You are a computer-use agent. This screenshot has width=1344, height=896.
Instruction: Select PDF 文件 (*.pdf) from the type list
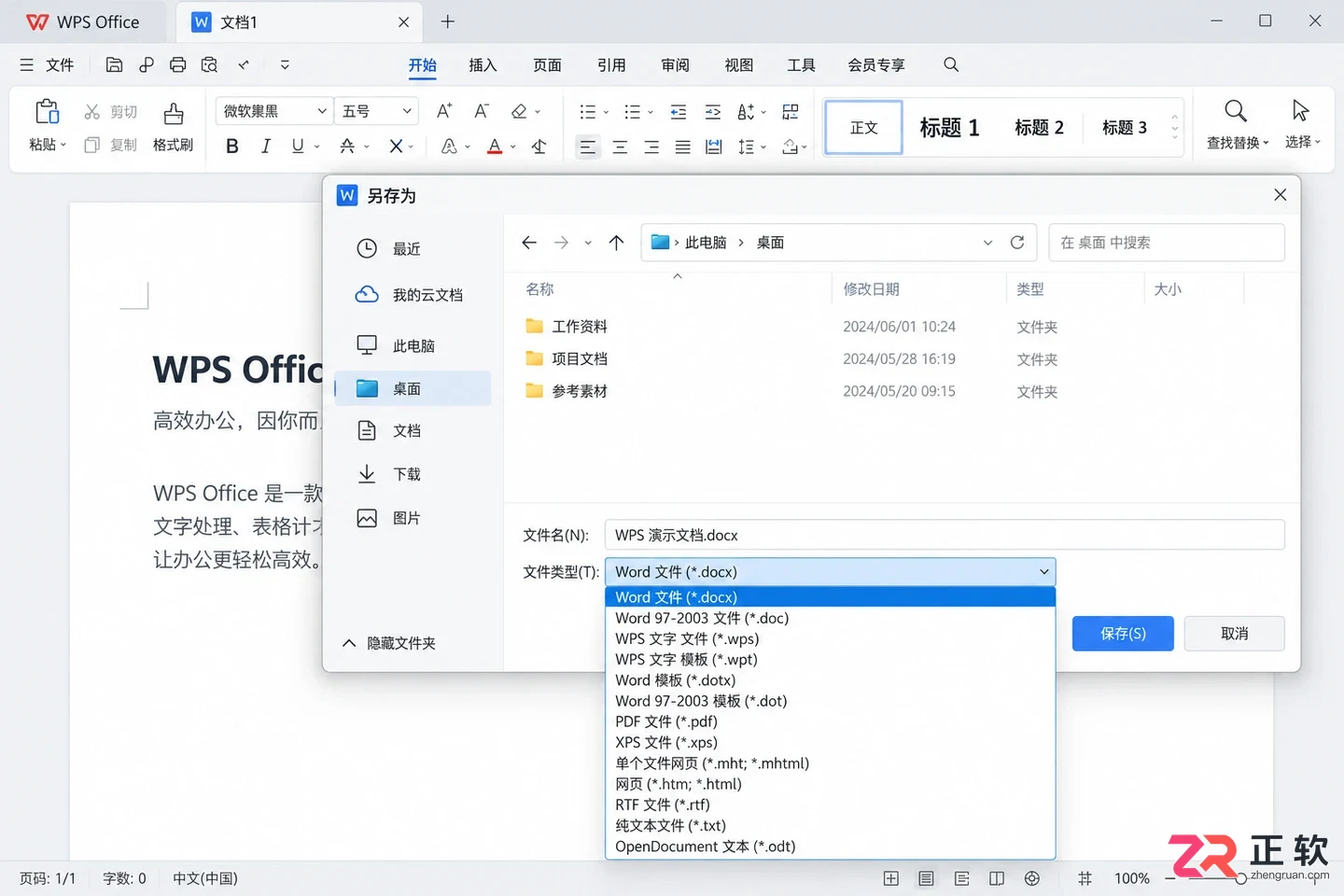click(x=830, y=721)
